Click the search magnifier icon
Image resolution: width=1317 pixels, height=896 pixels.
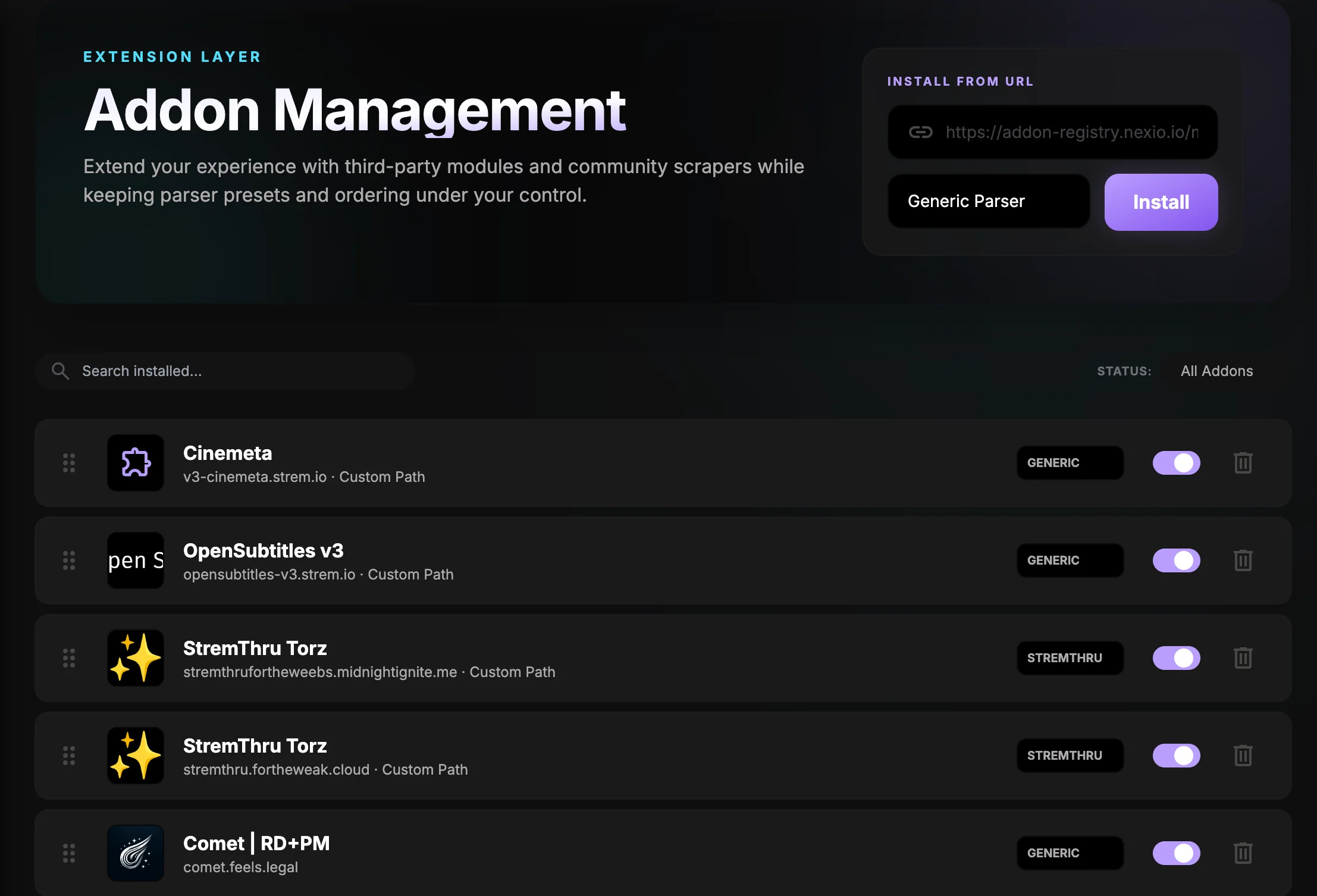click(x=61, y=371)
